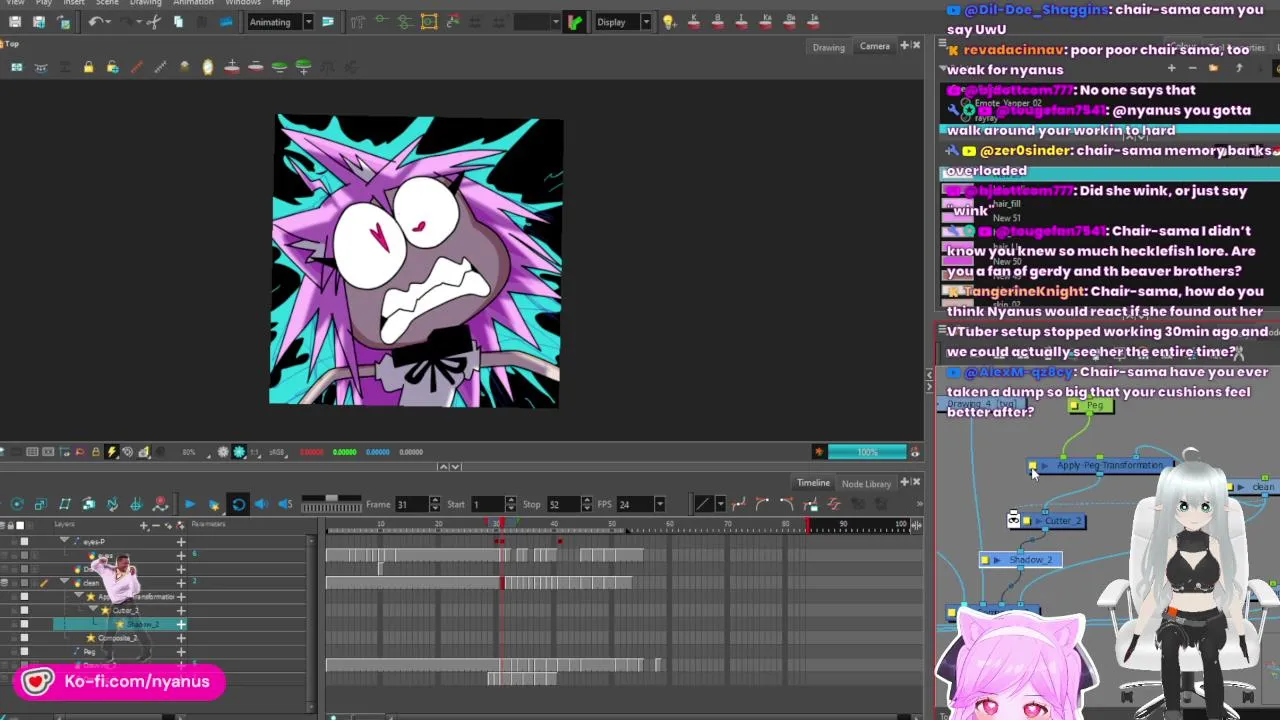Image resolution: width=1280 pixels, height=720 pixels.
Task: Click the Delete Layers minus icon in the Layers header
Action: [156, 525]
